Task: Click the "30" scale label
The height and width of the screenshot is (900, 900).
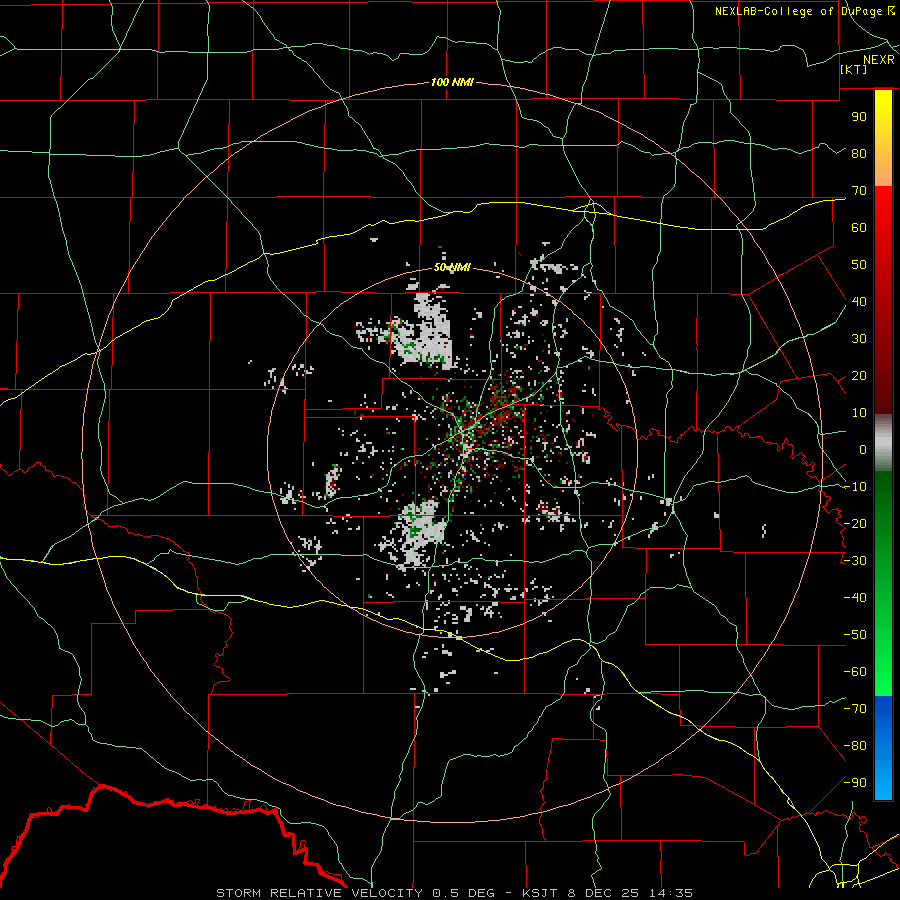Action: (x=859, y=339)
